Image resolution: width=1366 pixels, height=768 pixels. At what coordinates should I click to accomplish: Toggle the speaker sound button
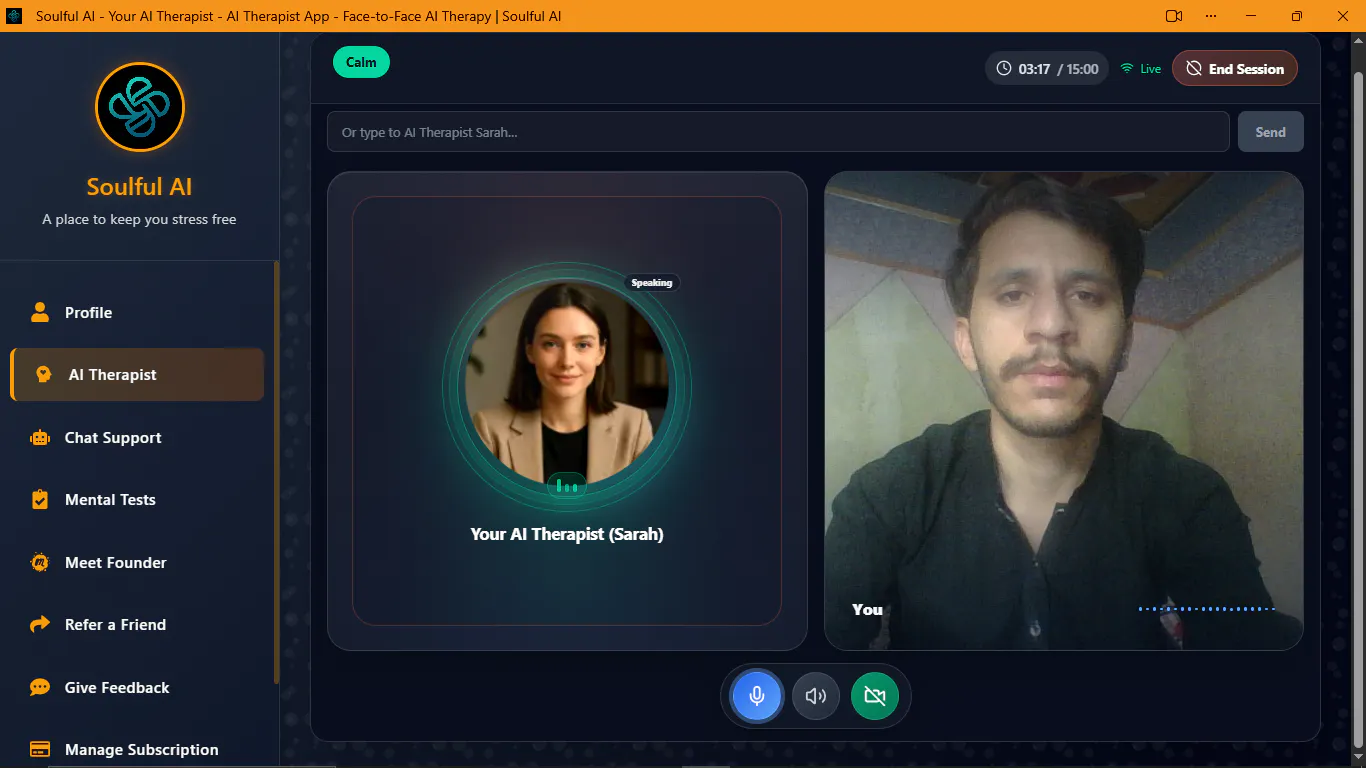(x=816, y=696)
